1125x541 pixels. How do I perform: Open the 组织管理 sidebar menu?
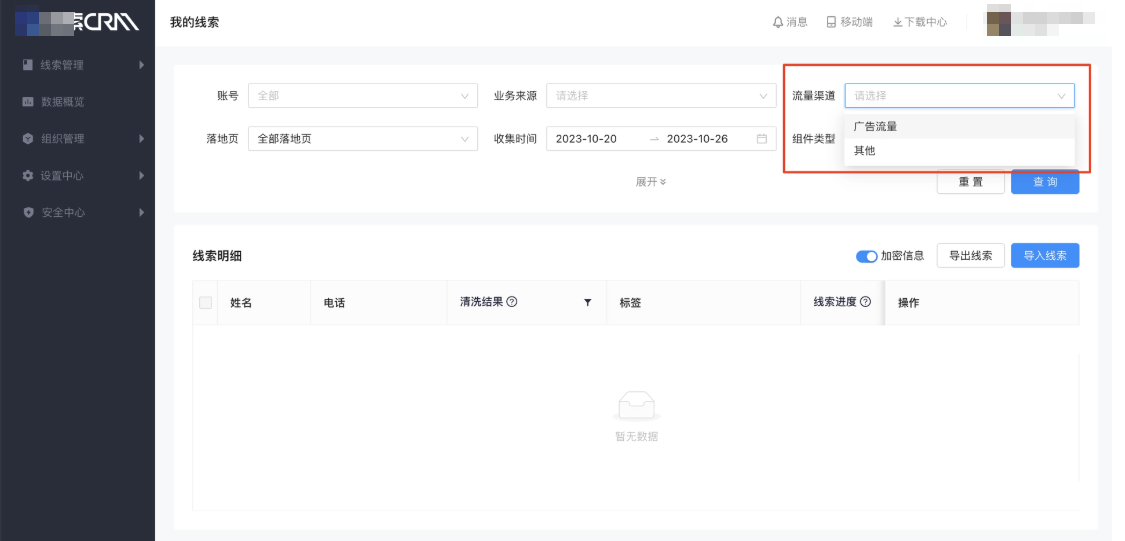point(77,138)
